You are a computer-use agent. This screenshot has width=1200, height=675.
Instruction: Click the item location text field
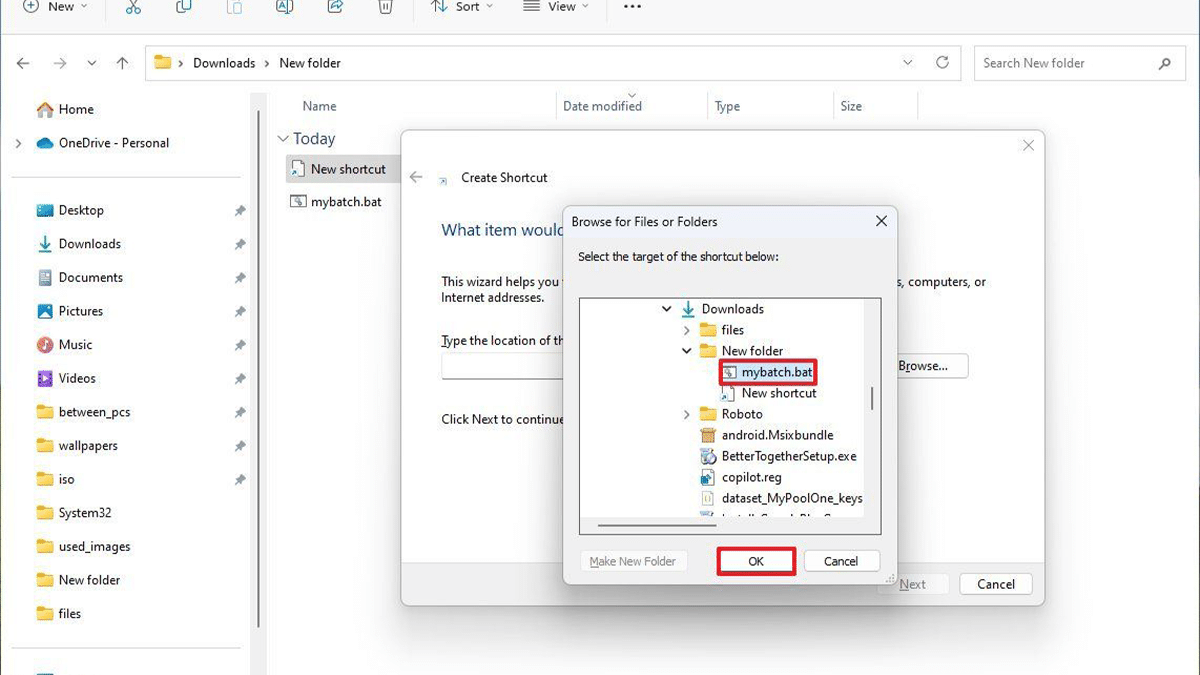503,366
